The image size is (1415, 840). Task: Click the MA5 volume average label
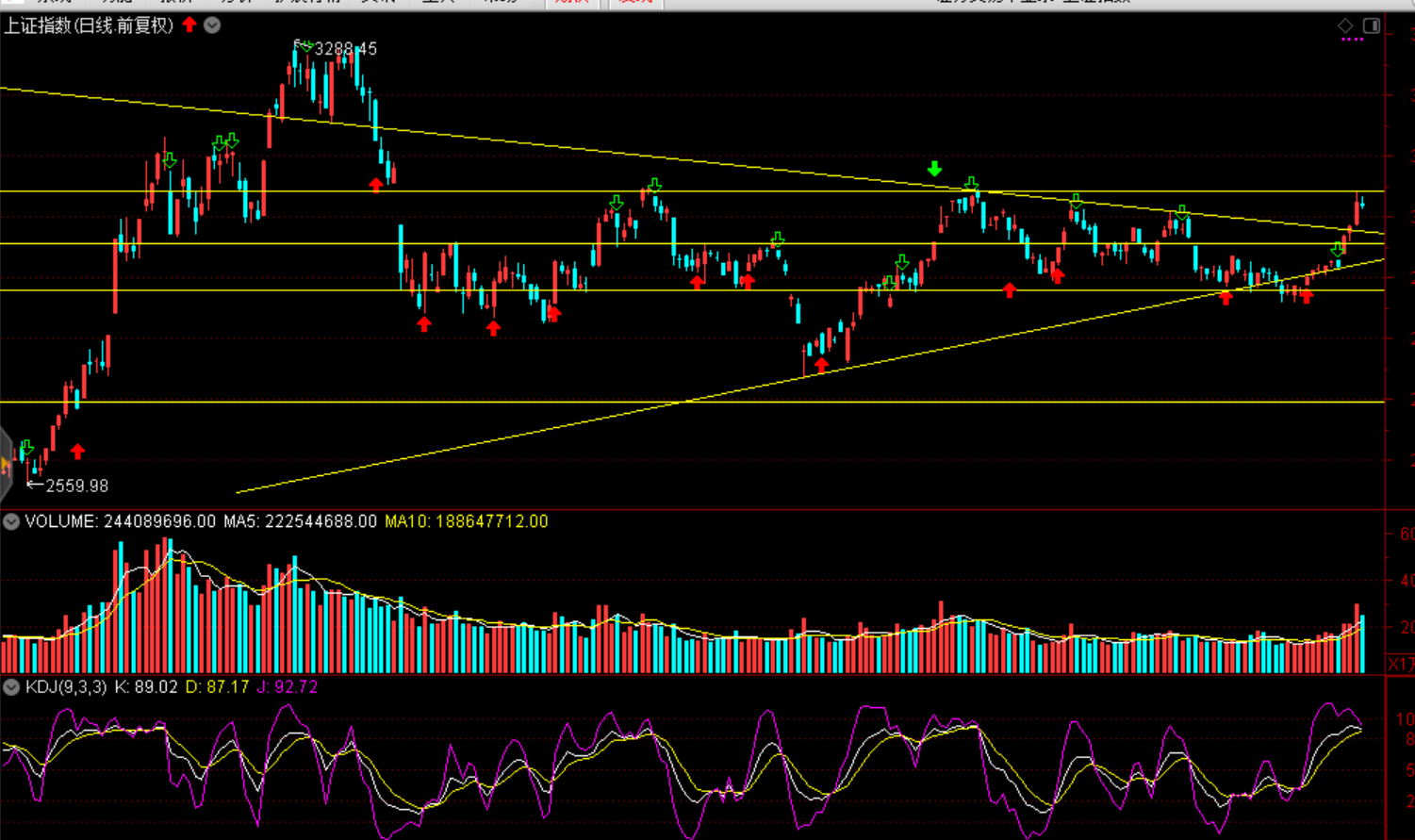tap(300, 521)
